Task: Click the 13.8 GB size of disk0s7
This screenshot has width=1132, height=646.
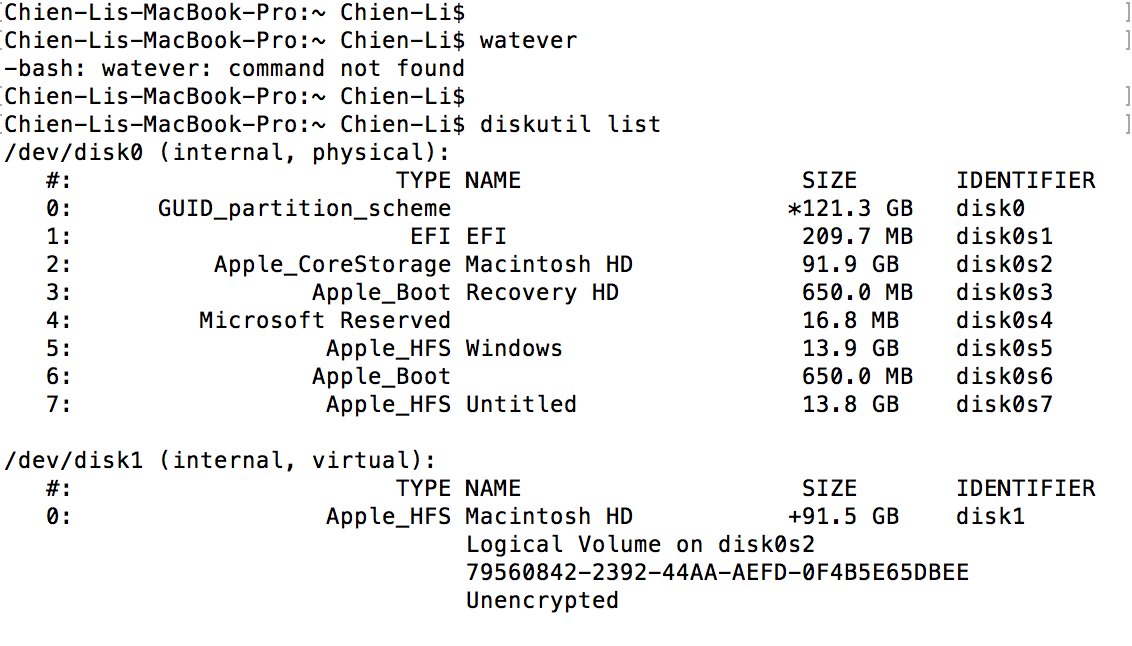Action: click(x=850, y=405)
